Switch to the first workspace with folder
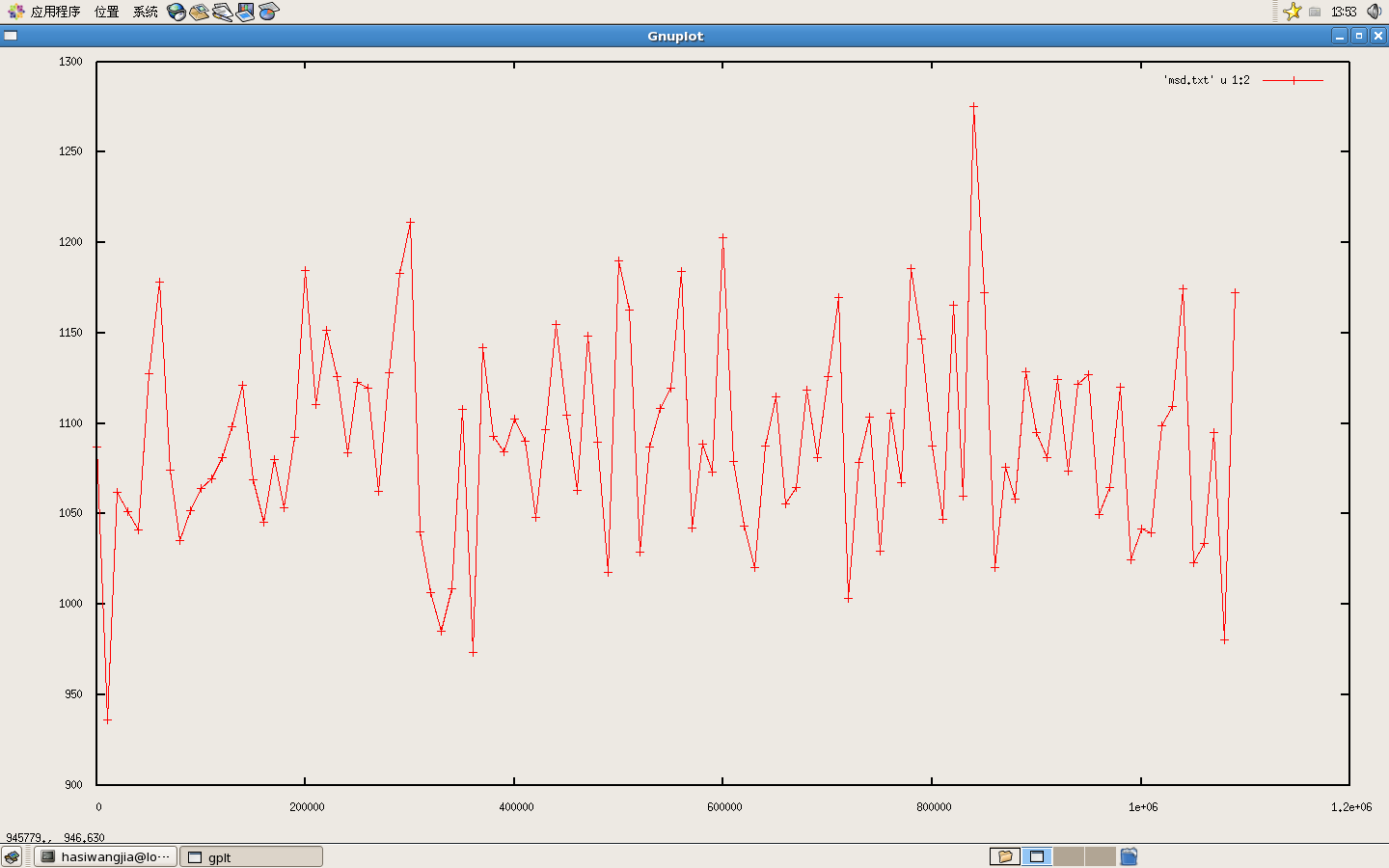Image resolution: width=1389 pixels, height=868 pixels. [x=1005, y=856]
